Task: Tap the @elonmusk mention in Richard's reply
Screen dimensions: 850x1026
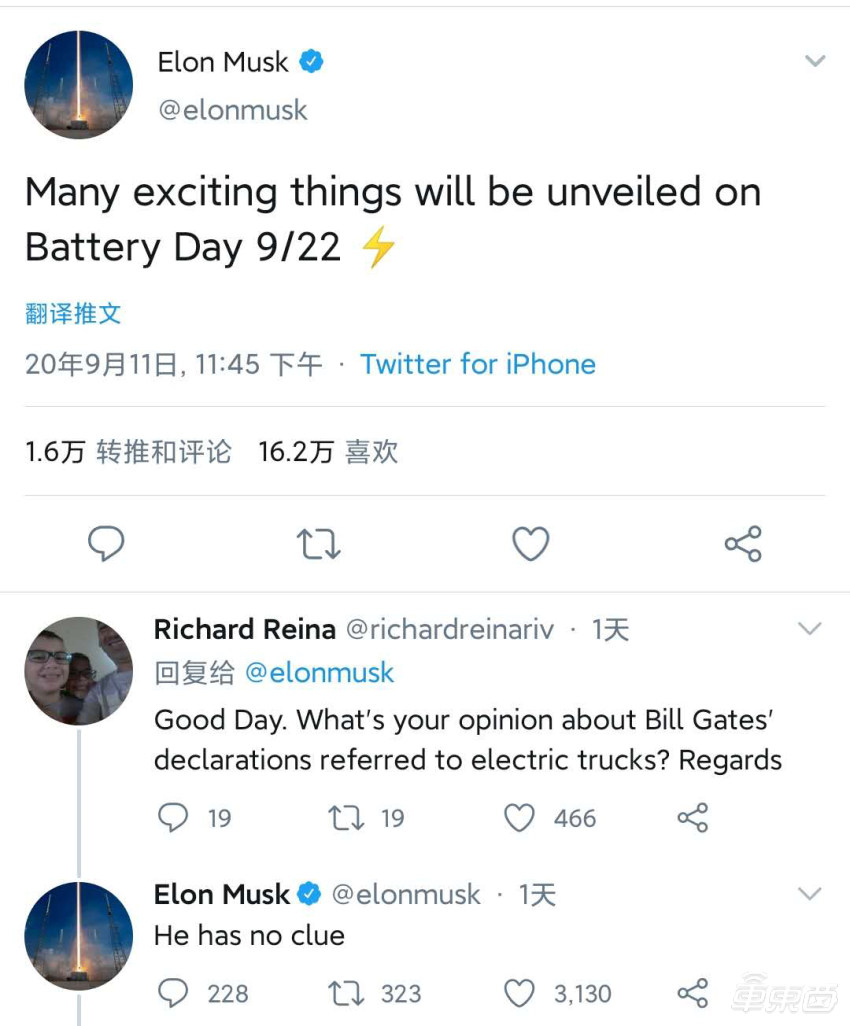Action: [319, 673]
